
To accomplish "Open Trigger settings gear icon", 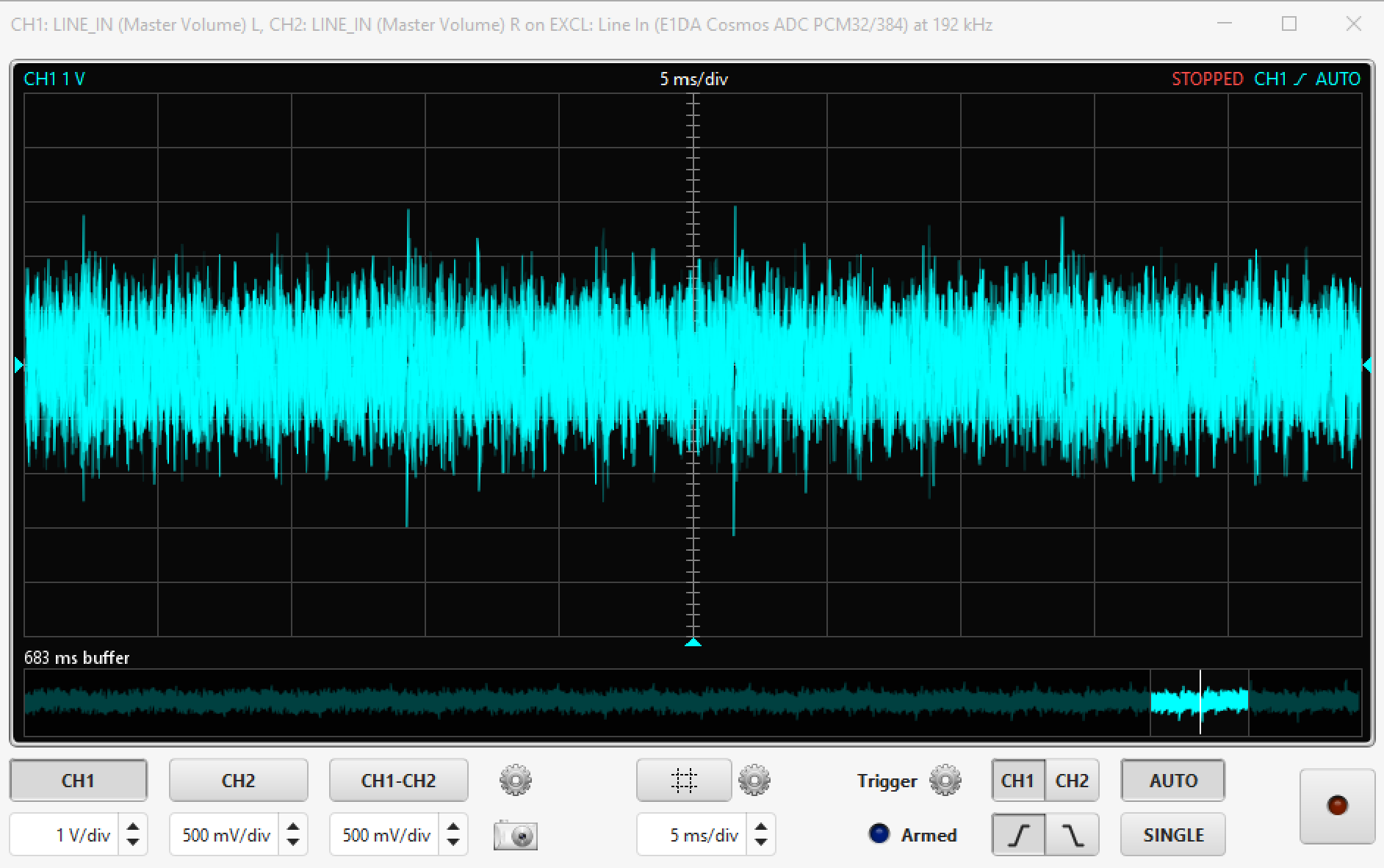I will pos(945,780).
